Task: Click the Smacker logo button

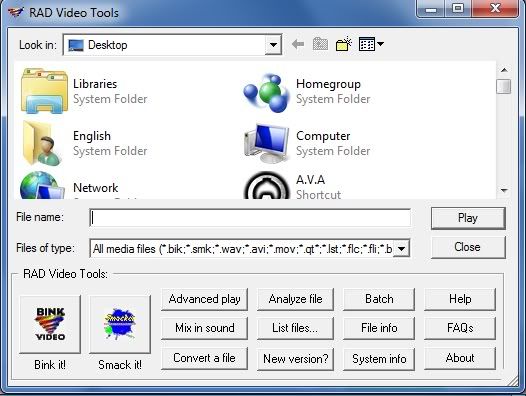Action: click(120, 324)
